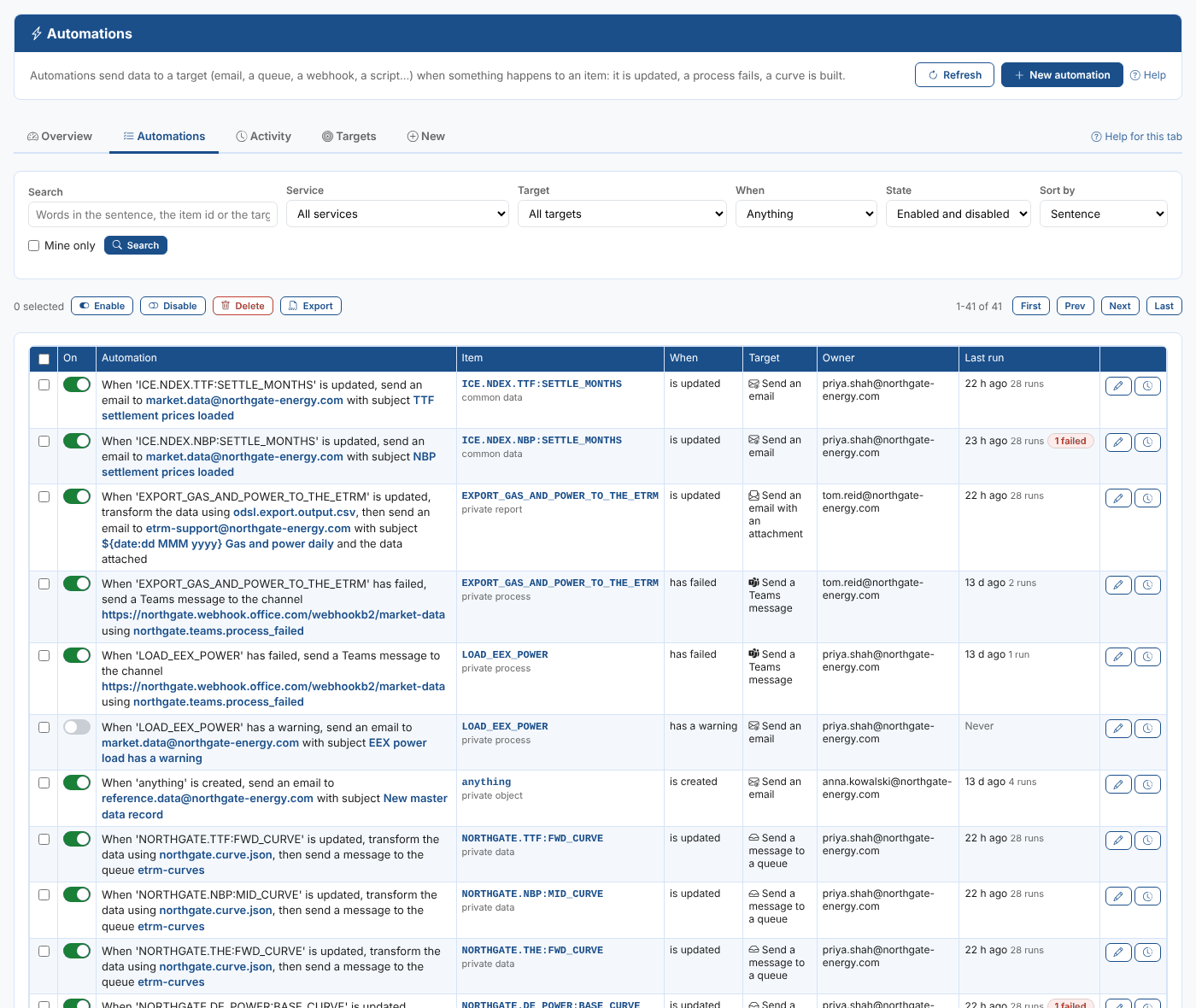Click Enable button for selected automations
The width and height of the screenshot is (1196, 1008).
(102, 306)
